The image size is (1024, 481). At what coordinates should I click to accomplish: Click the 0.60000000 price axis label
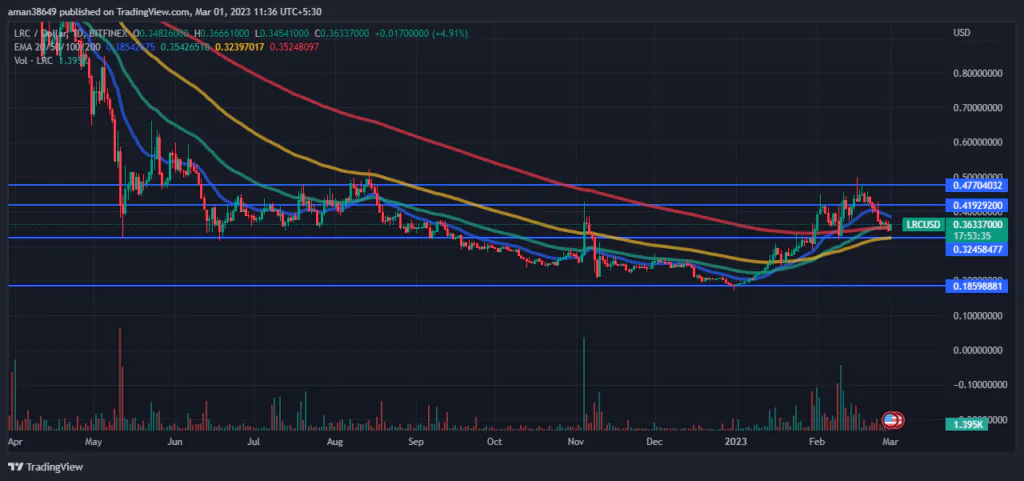(977, 142)
